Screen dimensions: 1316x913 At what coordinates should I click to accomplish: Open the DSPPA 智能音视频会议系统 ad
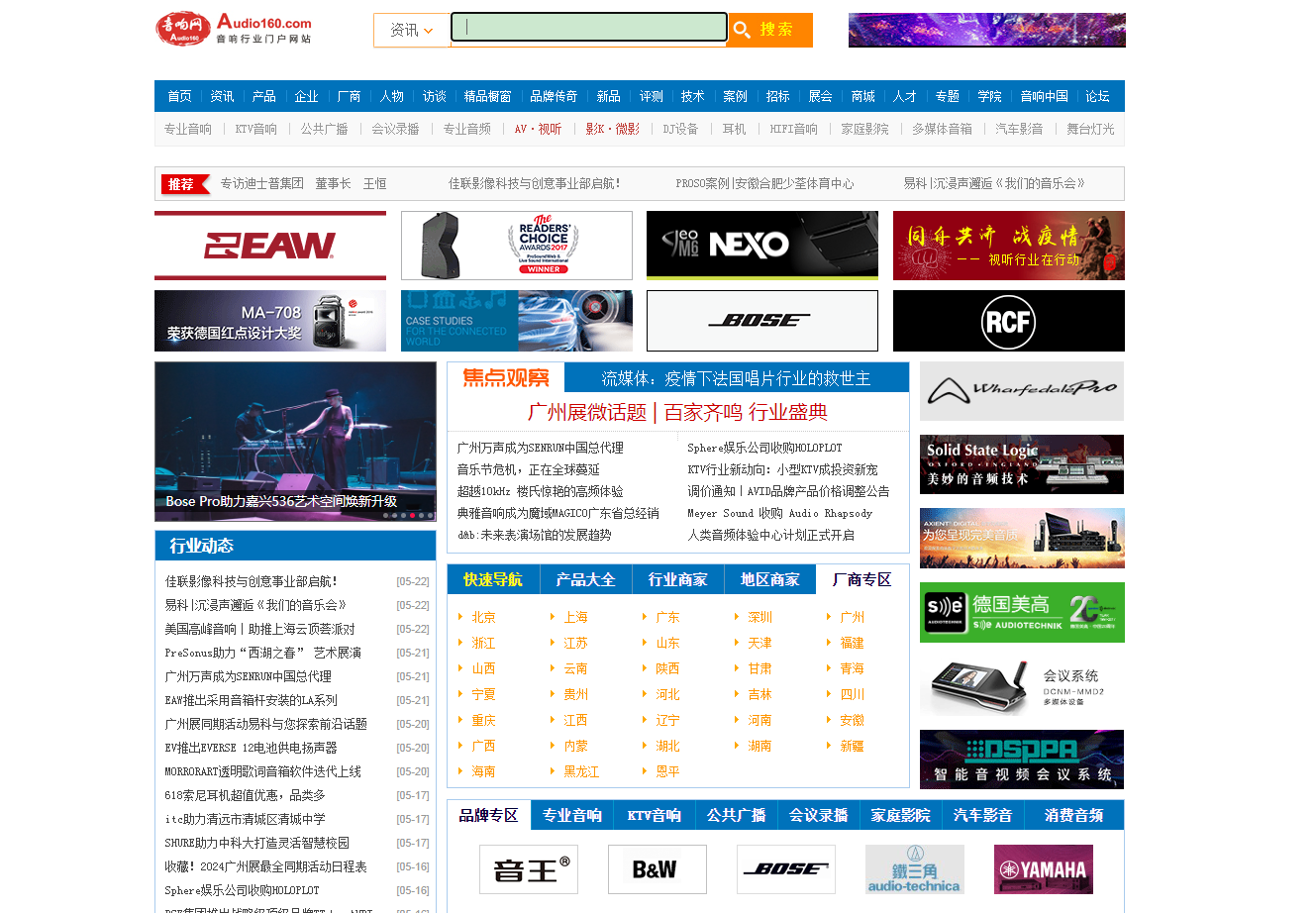pos(1022,760)
